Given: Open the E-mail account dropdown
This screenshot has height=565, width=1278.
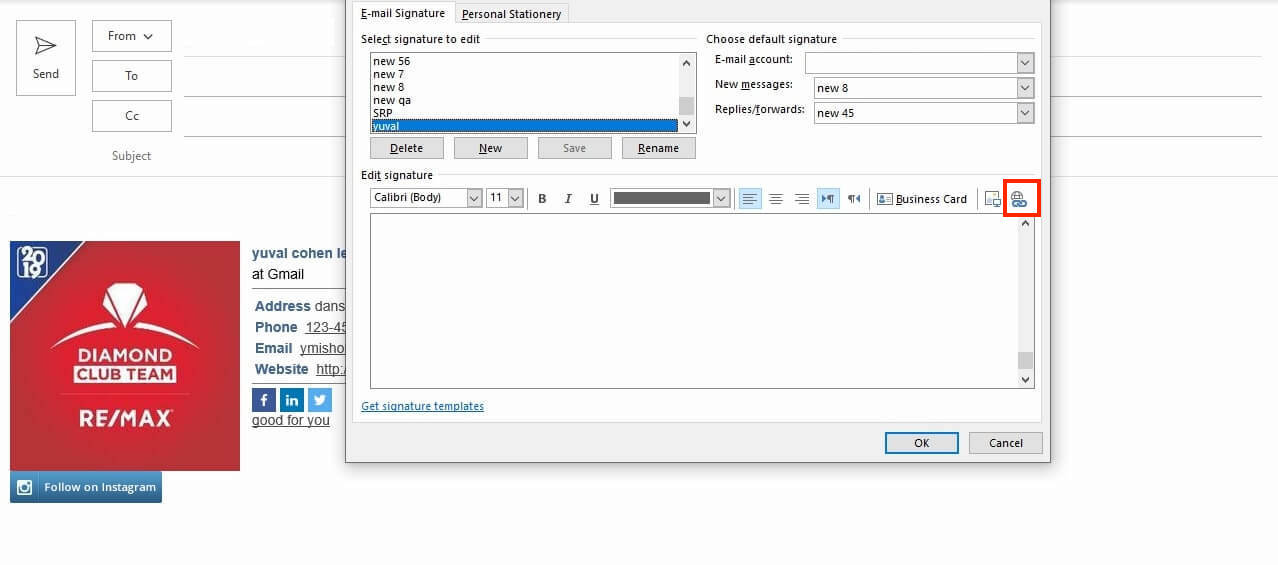Looking at the screenshot, I should (1025, 63).
